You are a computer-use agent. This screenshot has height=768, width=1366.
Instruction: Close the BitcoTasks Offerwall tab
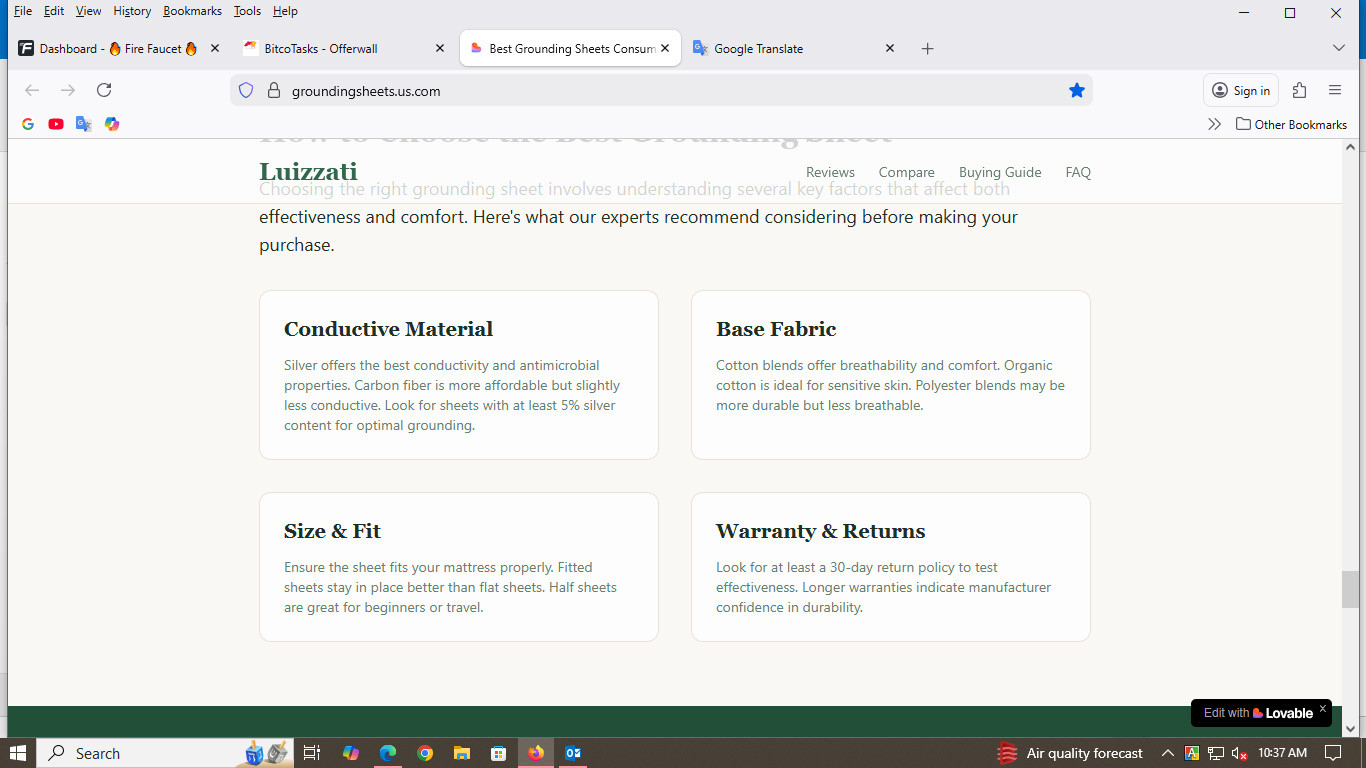click(x=440, y=48)
